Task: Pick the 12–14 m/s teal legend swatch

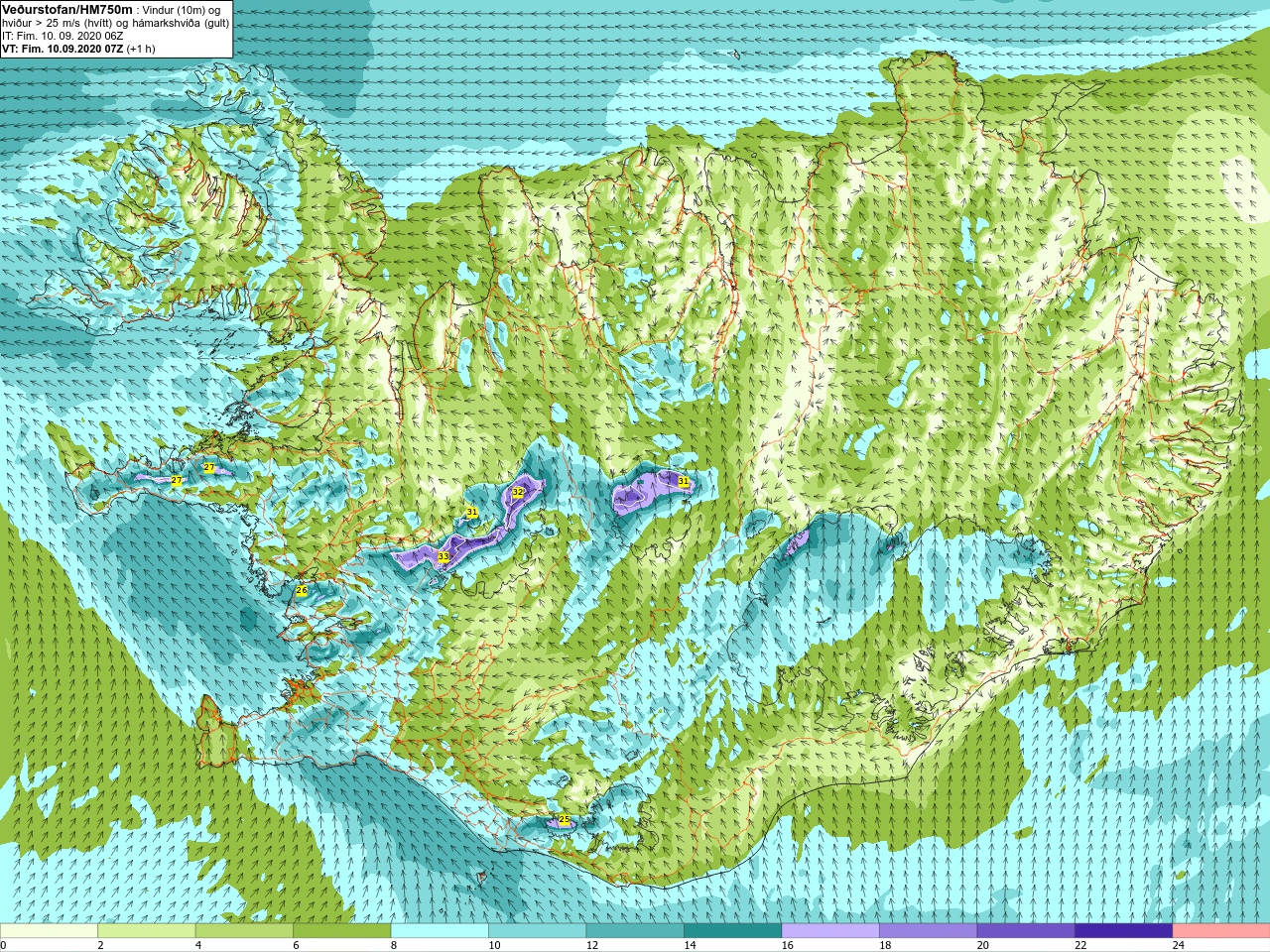Action: (635, 931)
